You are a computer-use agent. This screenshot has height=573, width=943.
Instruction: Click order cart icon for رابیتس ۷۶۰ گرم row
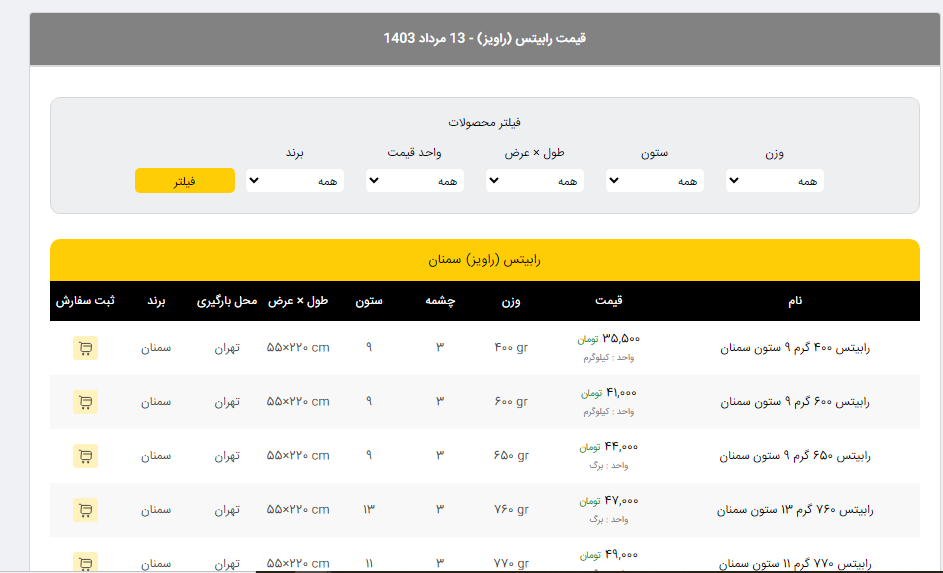[x=85, y=510]
